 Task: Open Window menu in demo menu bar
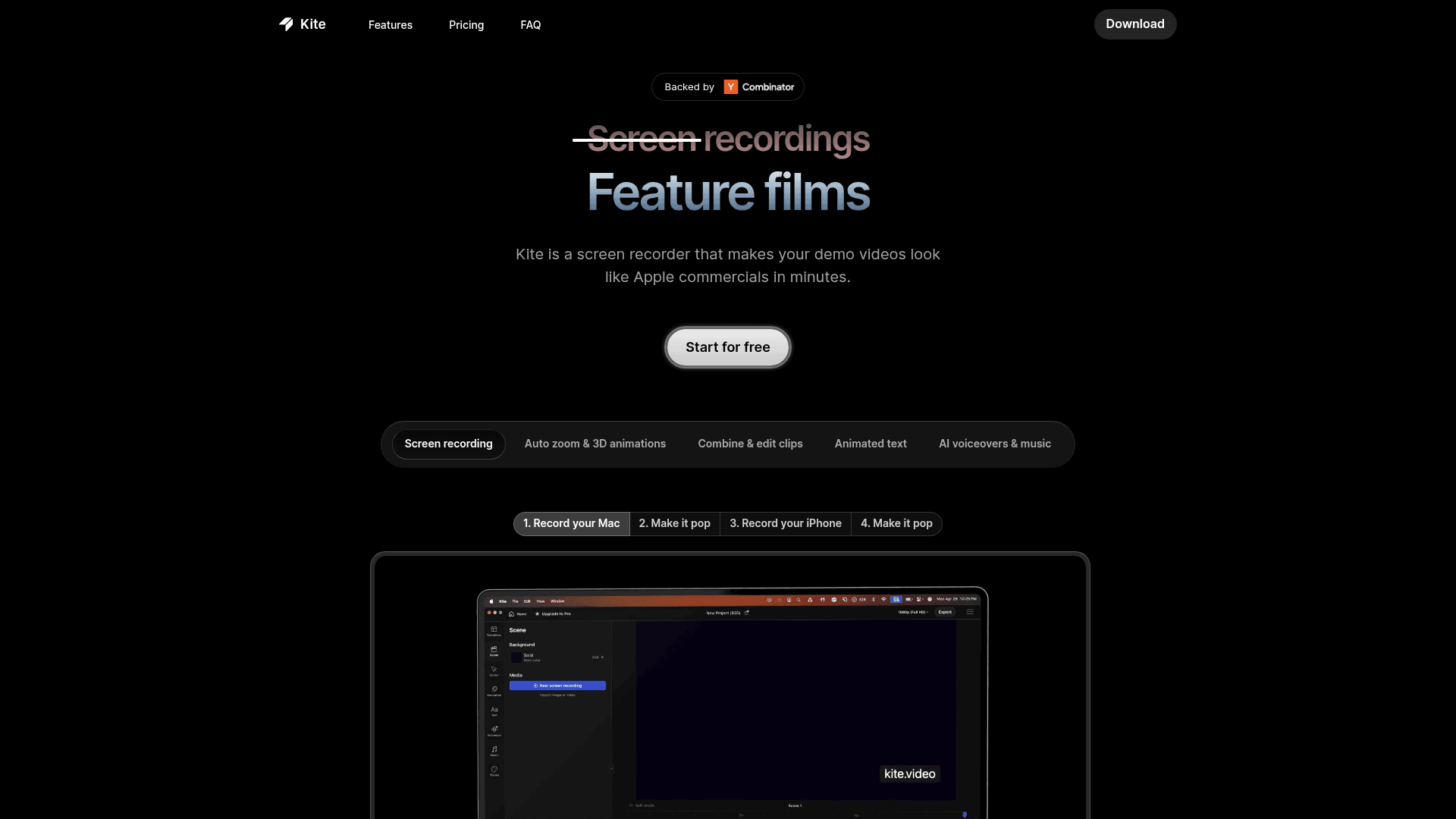557,601
